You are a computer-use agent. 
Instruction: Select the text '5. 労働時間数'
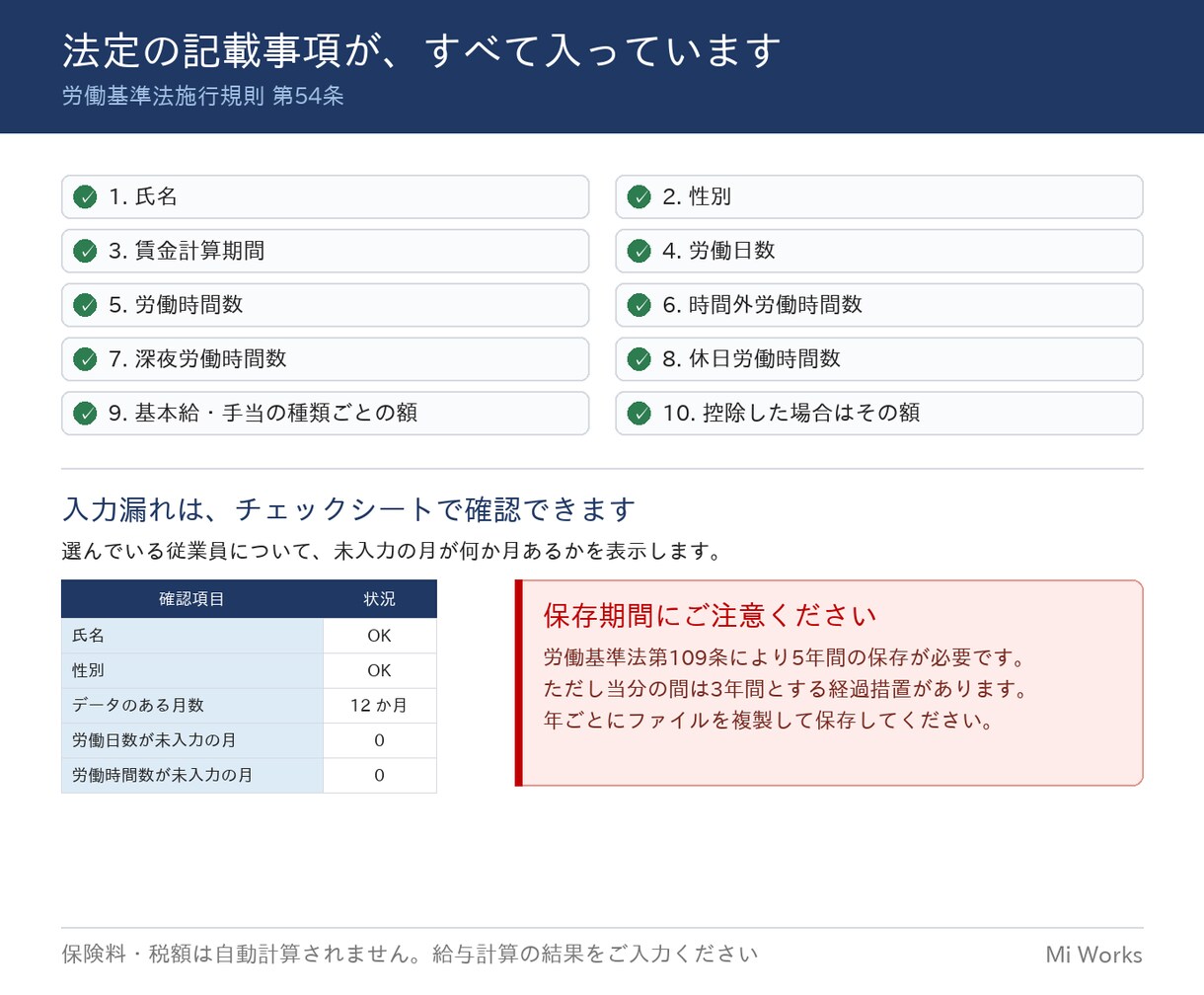(176, 305)
